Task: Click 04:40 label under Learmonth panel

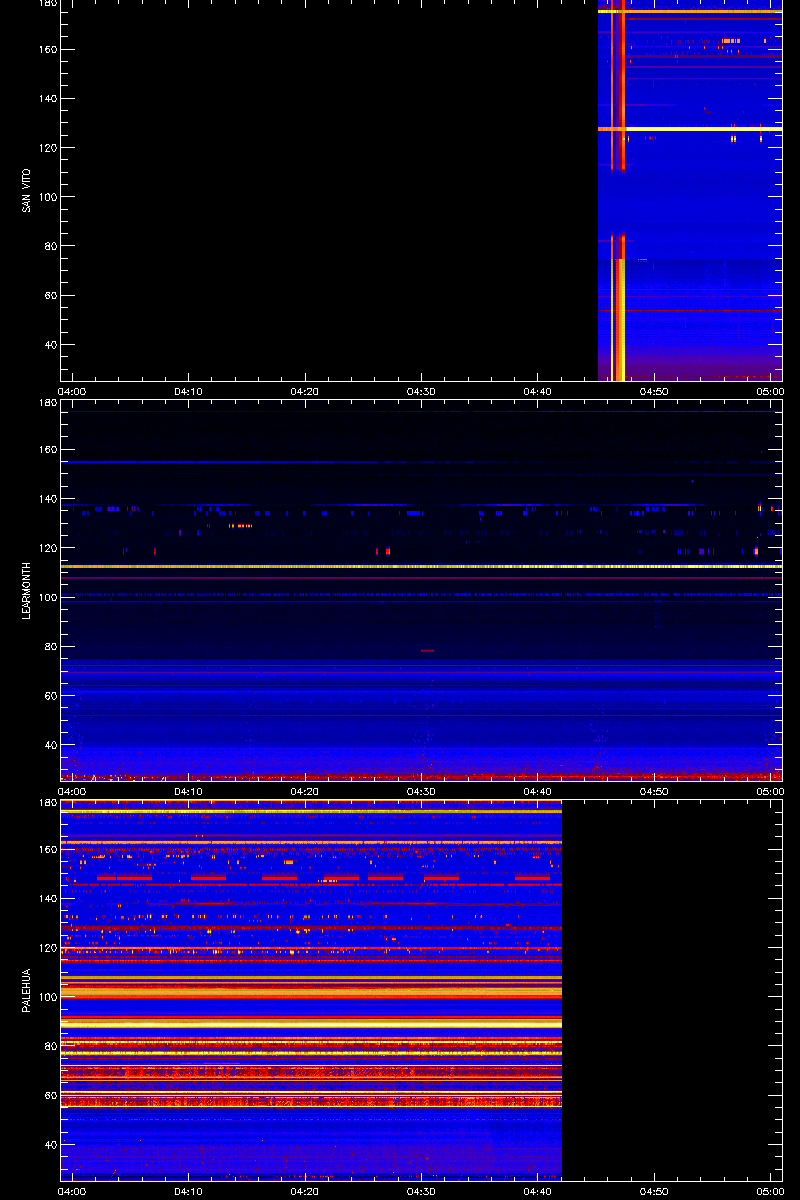Action: (537, 791)
